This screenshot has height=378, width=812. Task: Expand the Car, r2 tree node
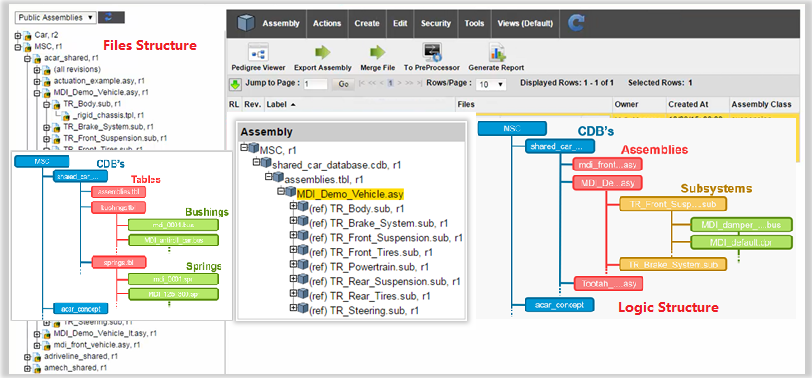(18, 36)
